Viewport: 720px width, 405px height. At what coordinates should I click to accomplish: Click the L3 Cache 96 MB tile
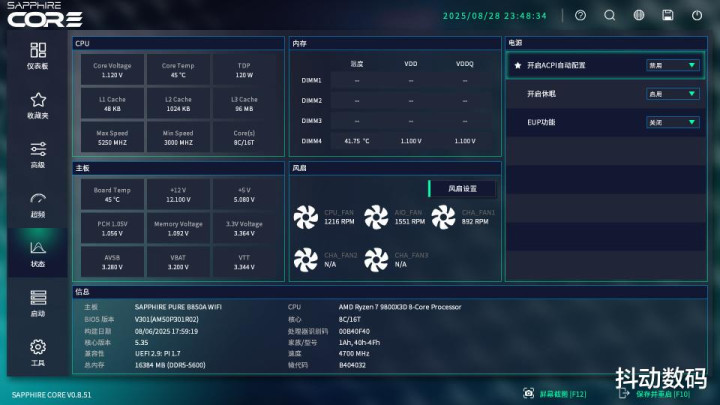point(244,104)
